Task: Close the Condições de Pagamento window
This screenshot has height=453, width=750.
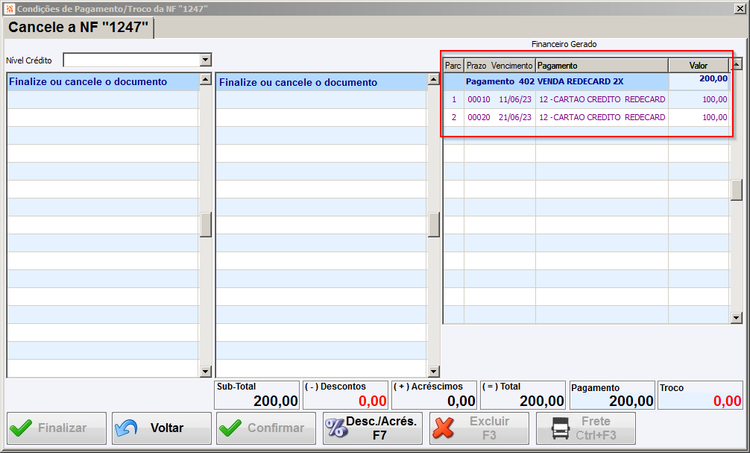Action: [739, 9]
